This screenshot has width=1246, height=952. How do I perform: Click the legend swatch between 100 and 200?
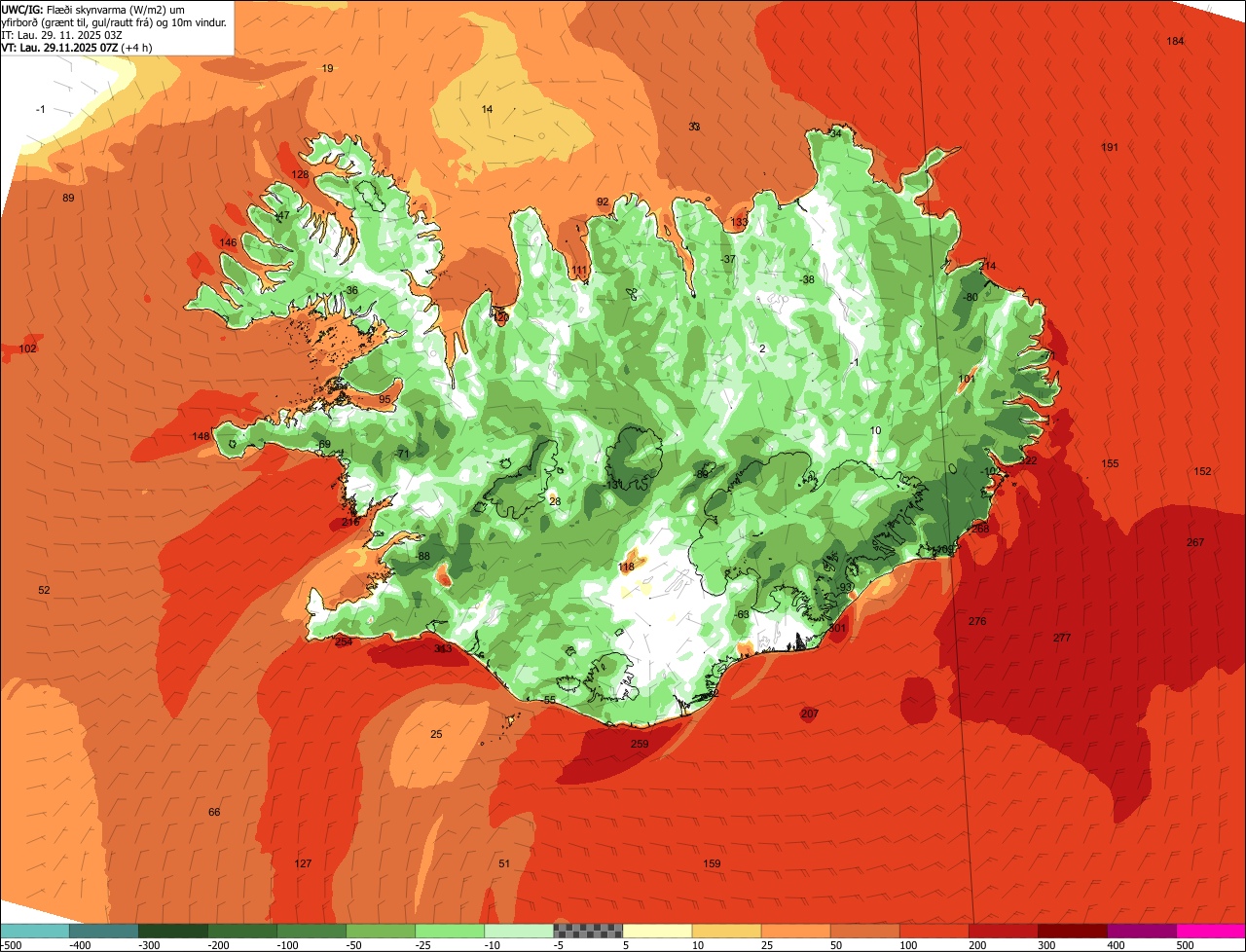click(933, 931)
